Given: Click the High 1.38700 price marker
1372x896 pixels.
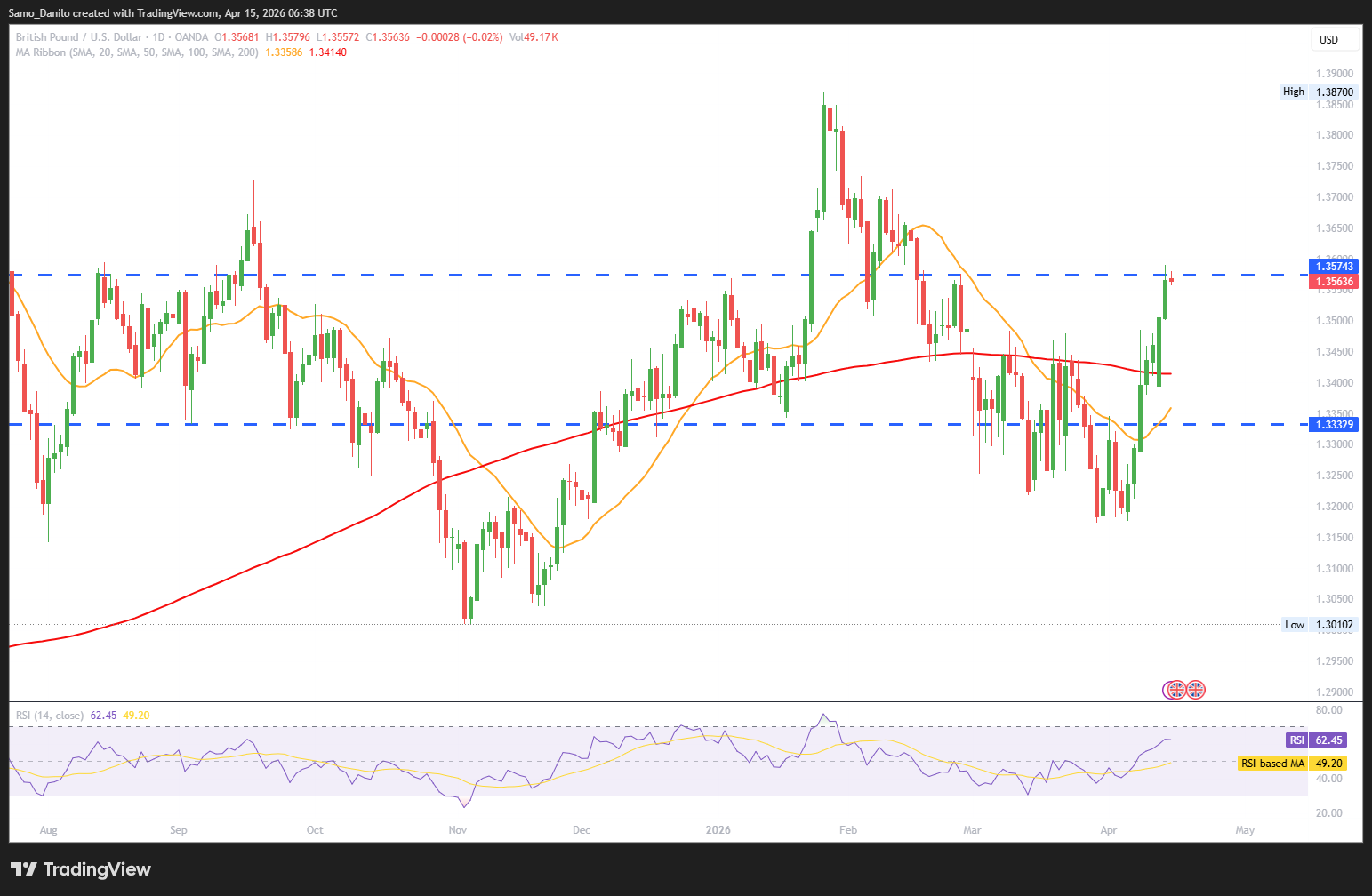Looking at the screenshot, I should pos(1318,92).
